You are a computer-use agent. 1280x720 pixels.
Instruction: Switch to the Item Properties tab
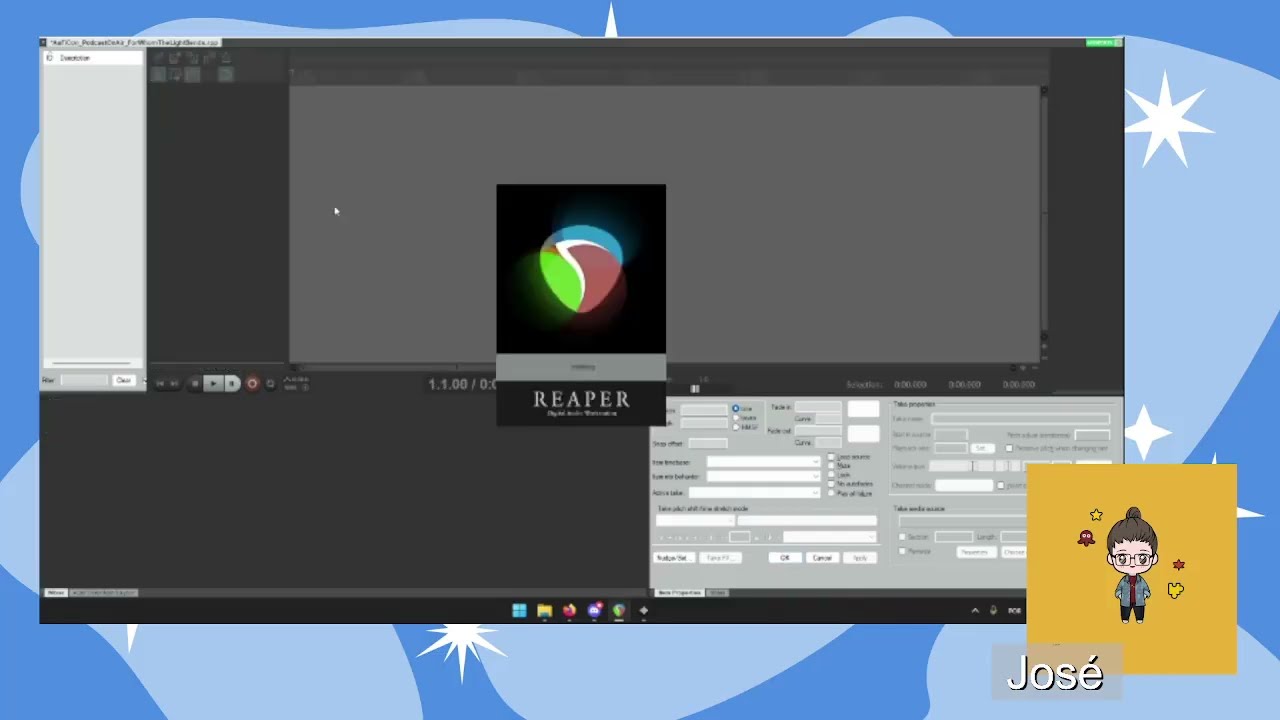click(679, 593)
